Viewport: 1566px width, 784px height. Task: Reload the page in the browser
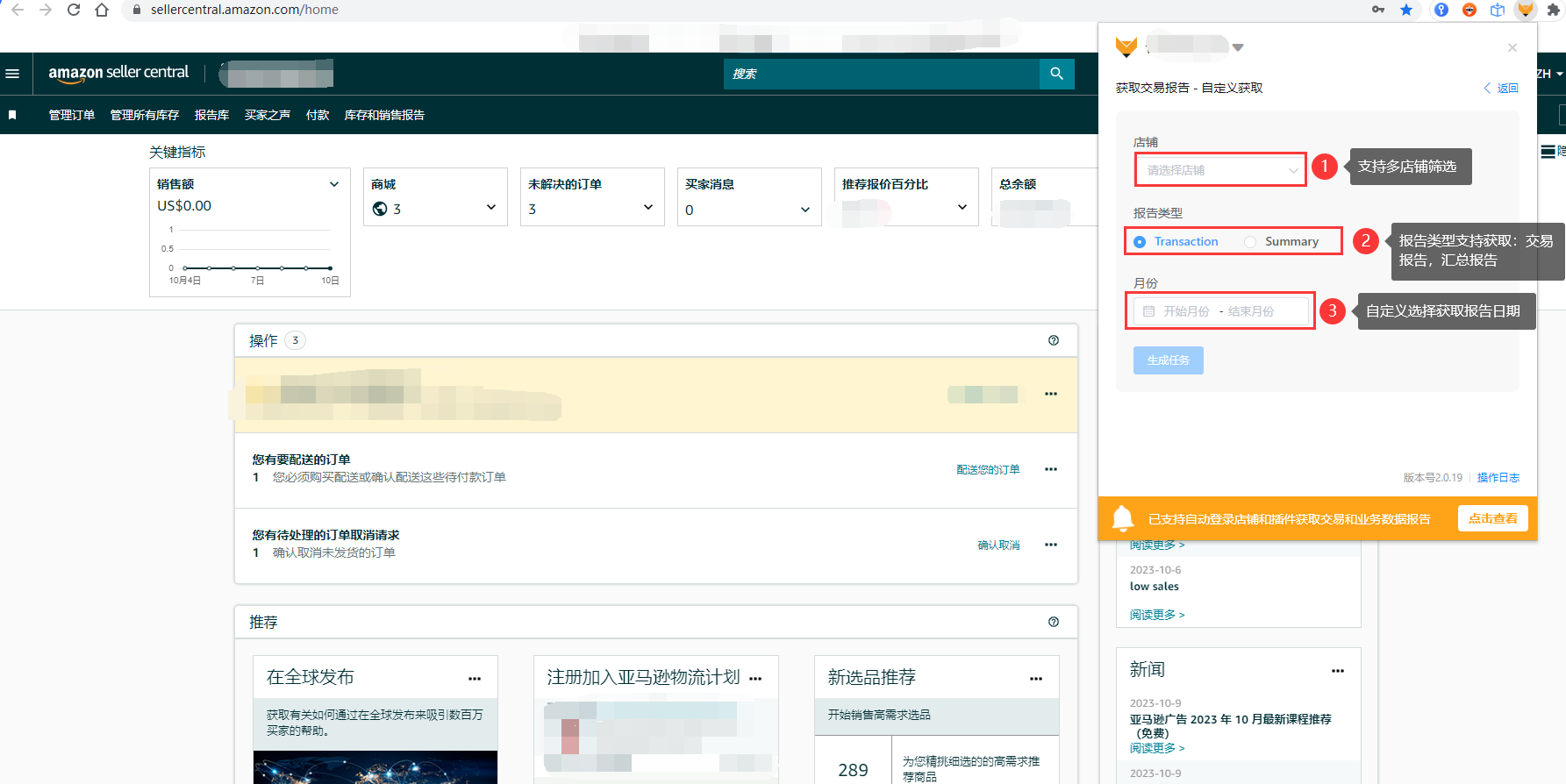[x=74, y=10]
